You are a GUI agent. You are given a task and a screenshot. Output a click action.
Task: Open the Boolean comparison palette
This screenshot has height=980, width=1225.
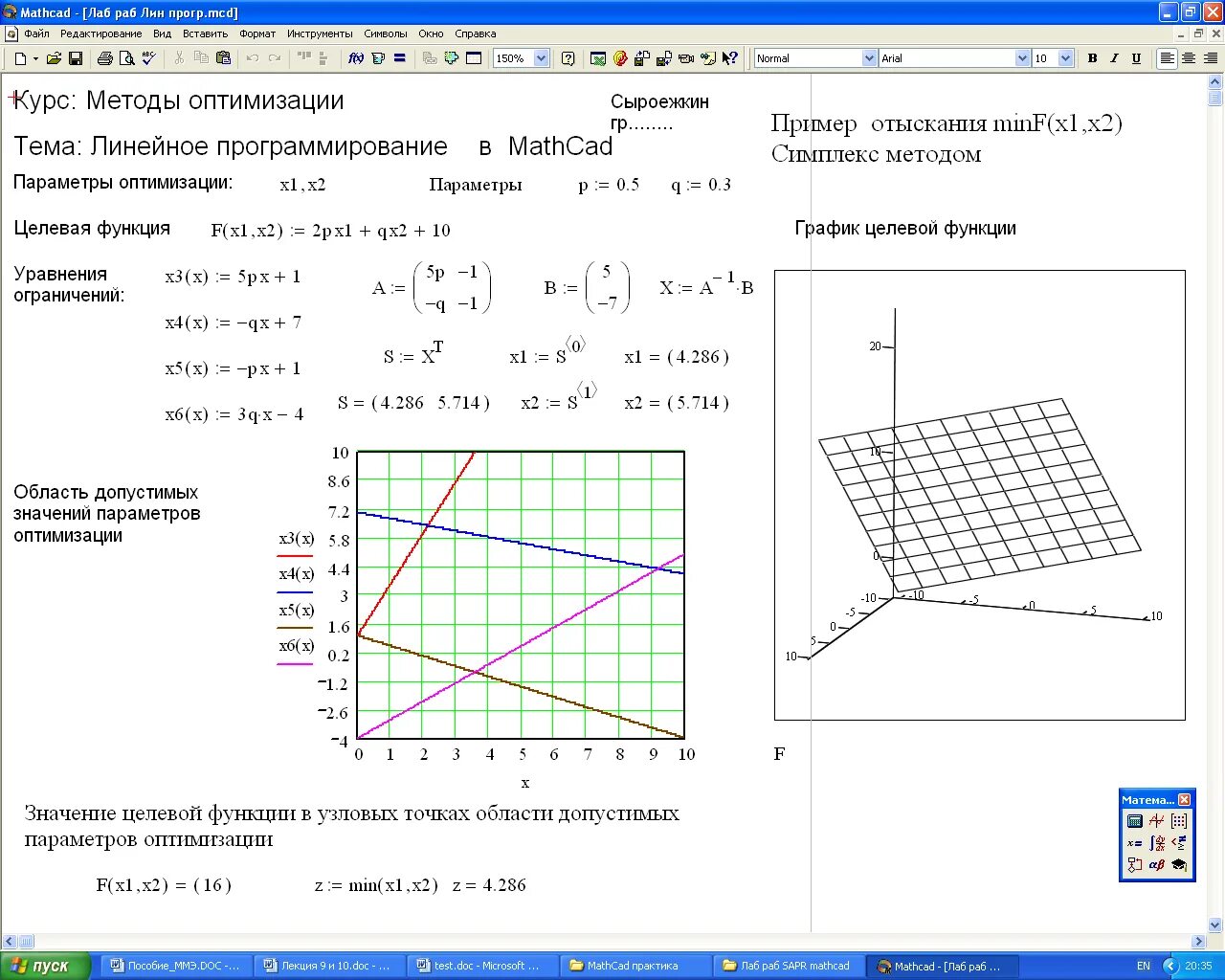[x=1179, y=843]
